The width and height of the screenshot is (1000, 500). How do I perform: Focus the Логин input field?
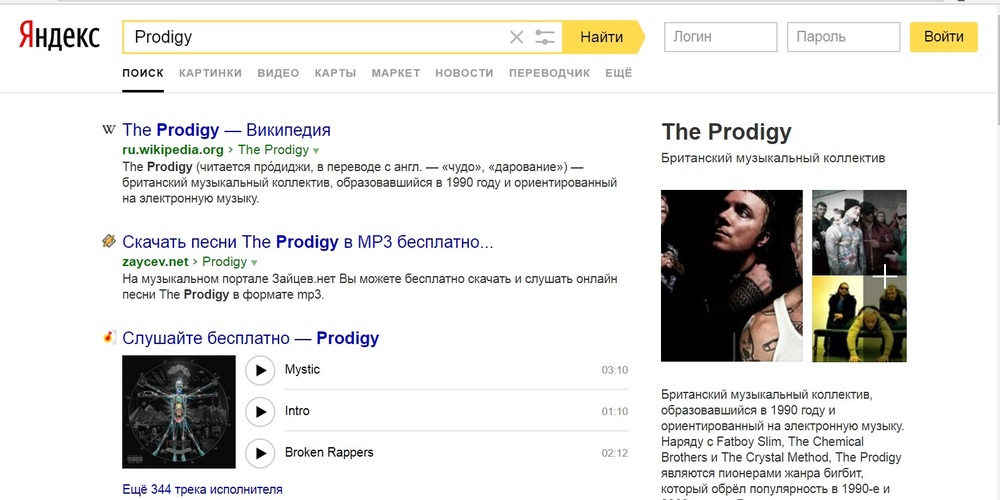720,38
